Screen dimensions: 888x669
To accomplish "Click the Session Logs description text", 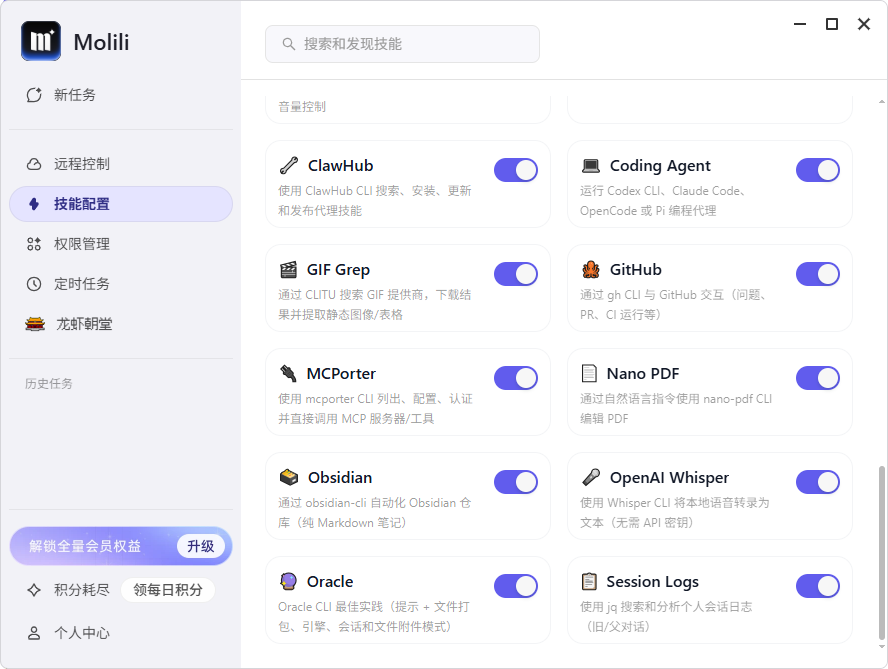I will 666,617.
